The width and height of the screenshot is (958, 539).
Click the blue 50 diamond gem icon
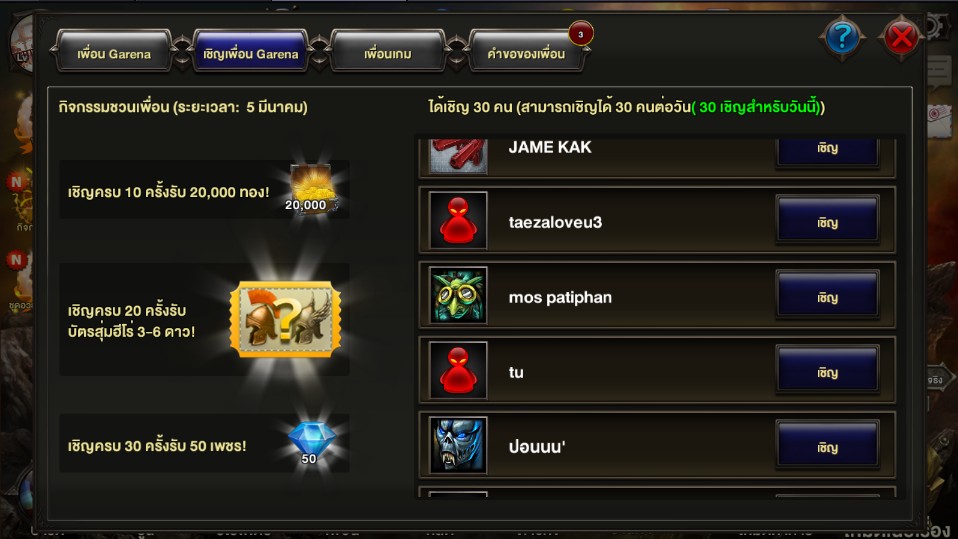pos(310,443)
